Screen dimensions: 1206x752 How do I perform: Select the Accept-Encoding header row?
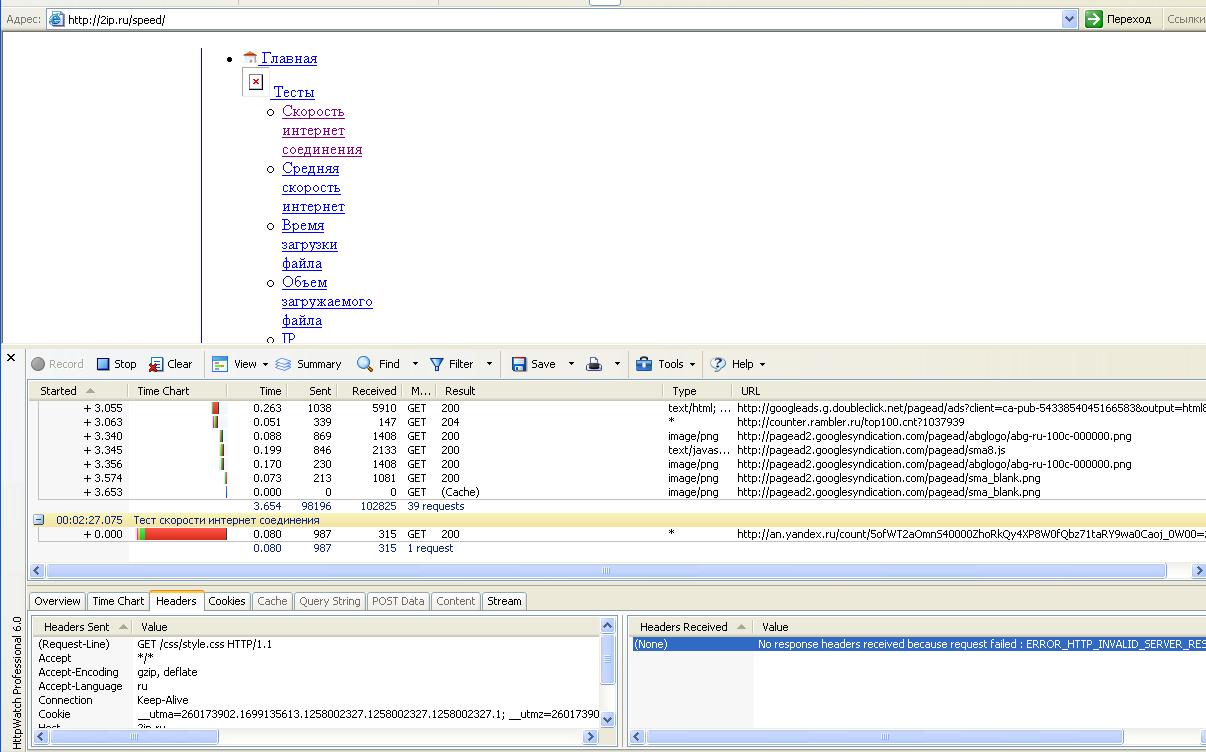(x=316, y=672)
